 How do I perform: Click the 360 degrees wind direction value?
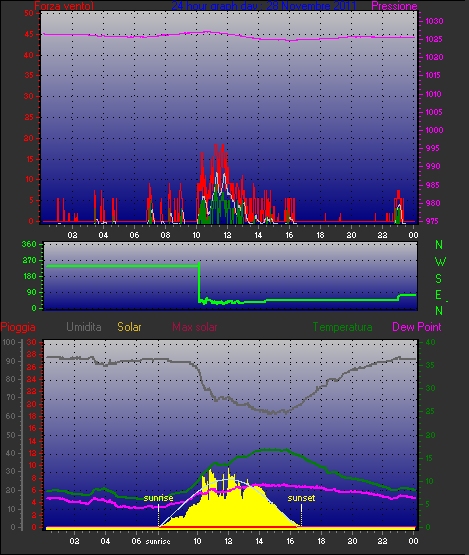tap(29, 244)
